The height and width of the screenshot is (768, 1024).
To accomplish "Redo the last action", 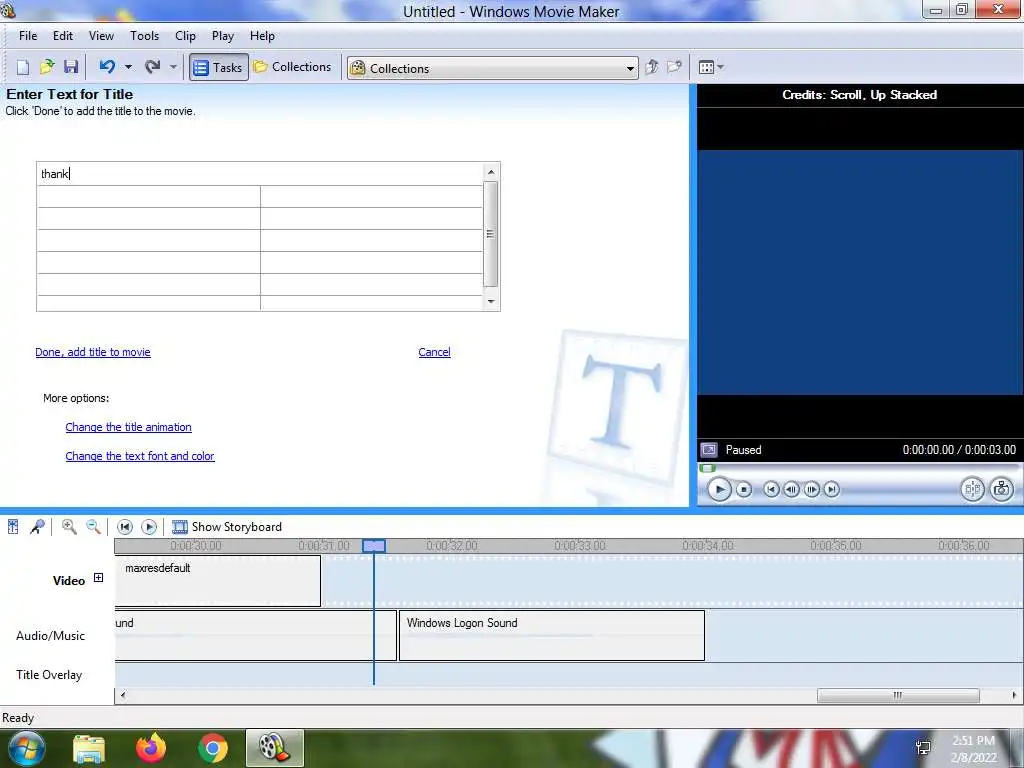I will point(153,67).
